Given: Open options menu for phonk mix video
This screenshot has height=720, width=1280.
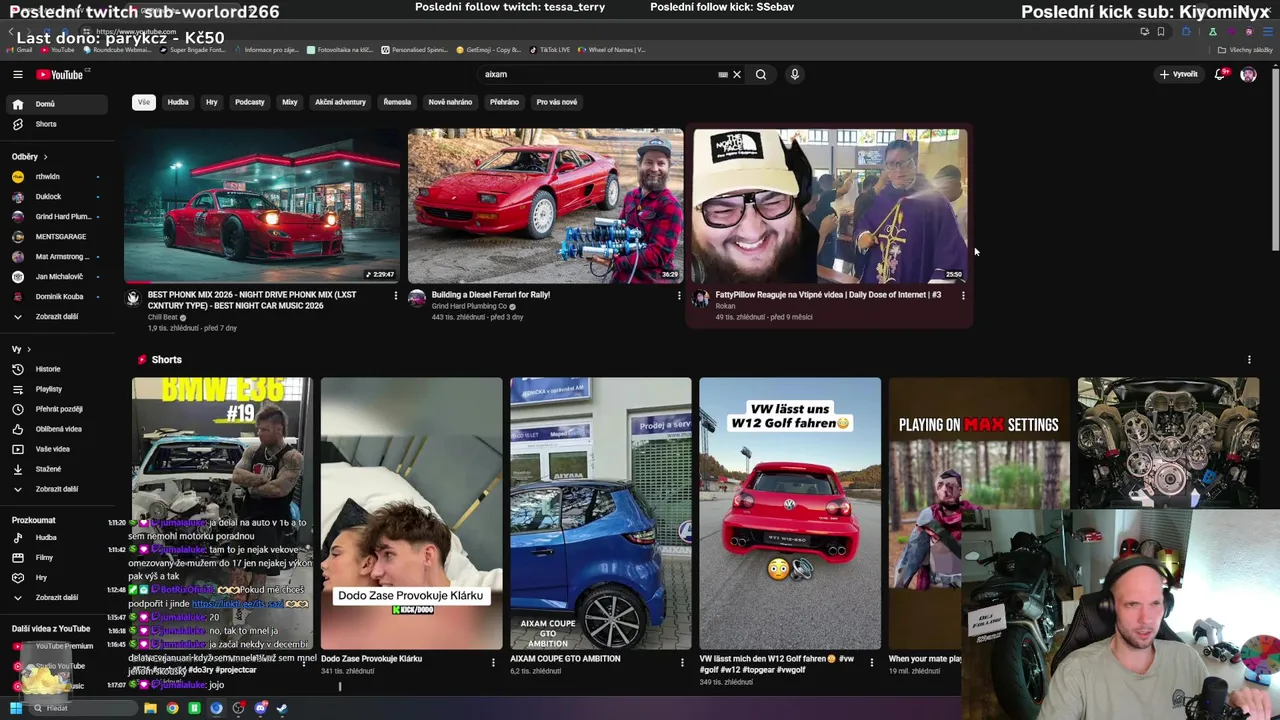Looking at the screenshot, I should click(x=395, y=295).
